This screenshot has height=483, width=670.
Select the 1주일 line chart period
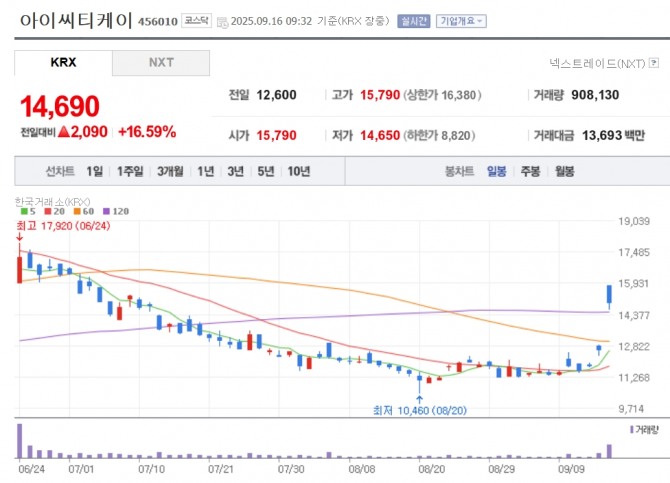(130, 171)
